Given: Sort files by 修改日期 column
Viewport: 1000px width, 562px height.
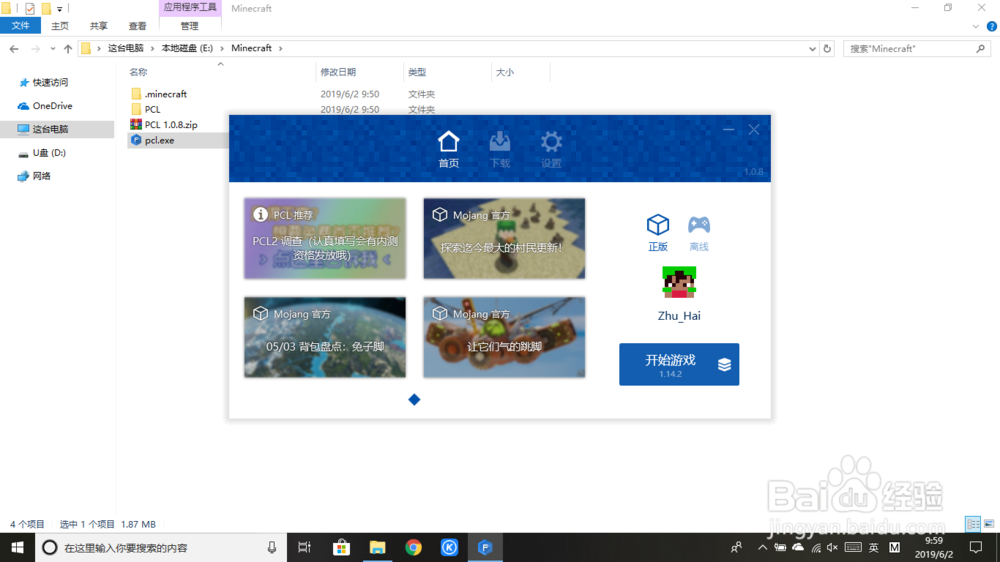Looking at the screenshot, I should pyautogui.click(x=338, y=72).
